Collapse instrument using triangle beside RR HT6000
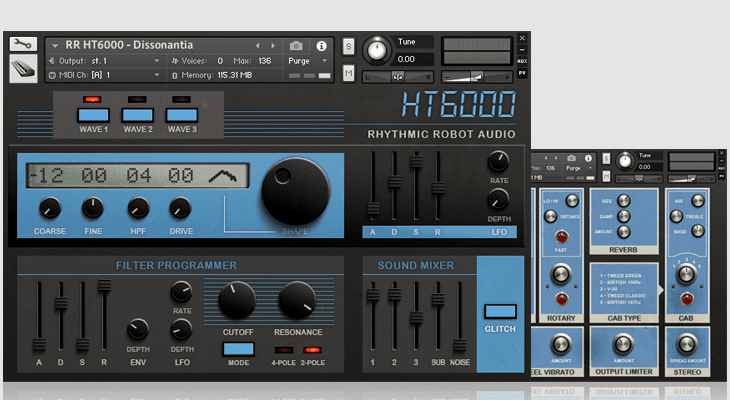The width and height of the screenshot is (730, 400). coord(54,45)
